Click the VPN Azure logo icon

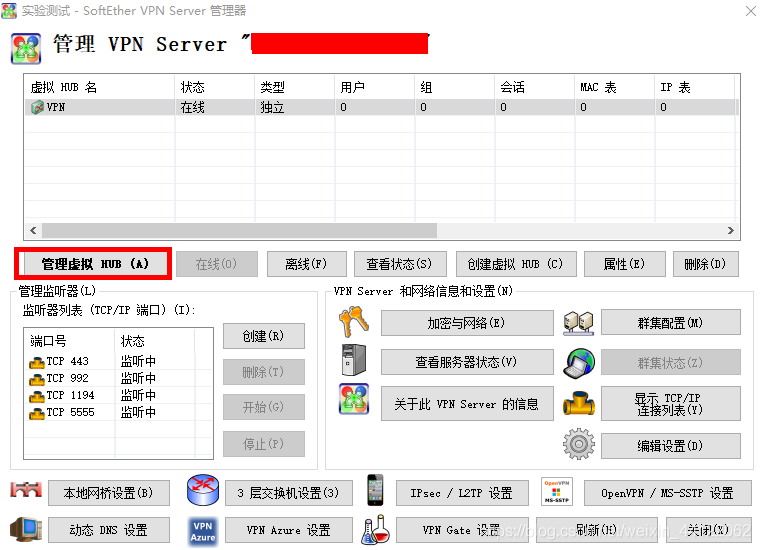203,532
